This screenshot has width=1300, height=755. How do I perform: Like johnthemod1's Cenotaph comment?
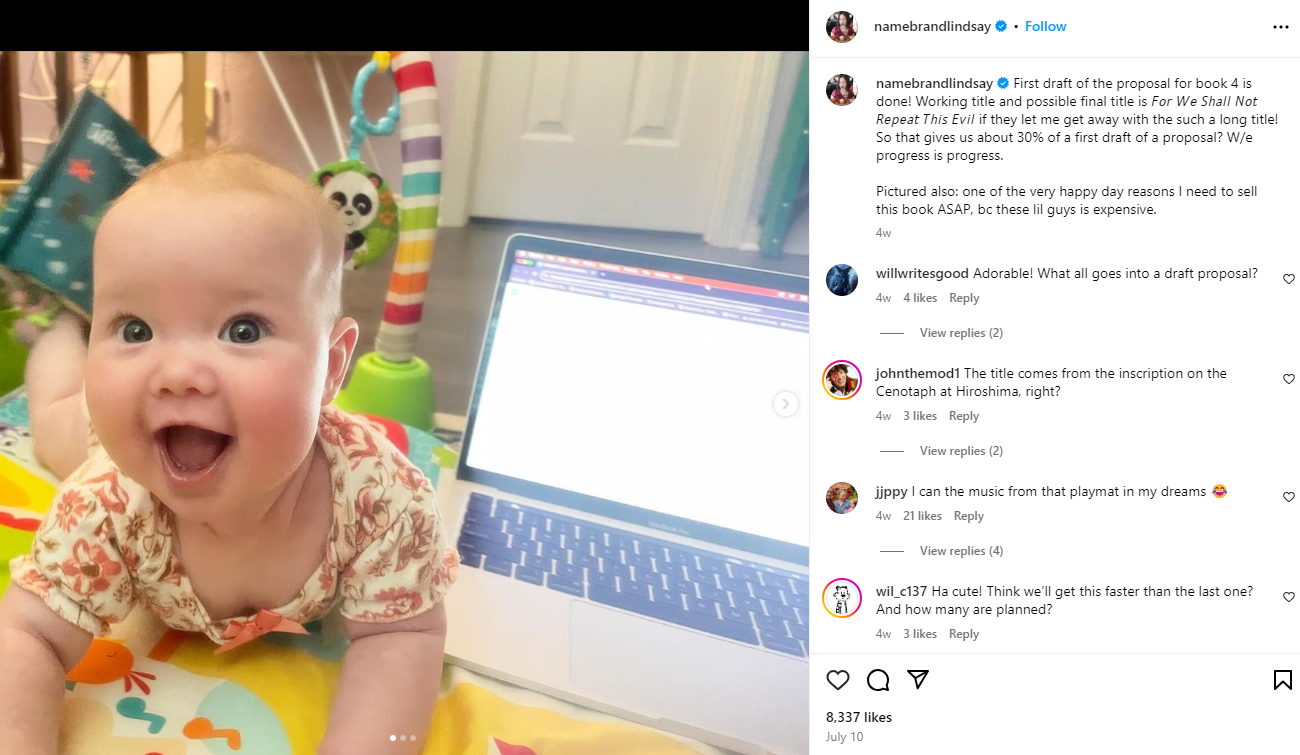pyautogui.click(x=1288, y=379)
